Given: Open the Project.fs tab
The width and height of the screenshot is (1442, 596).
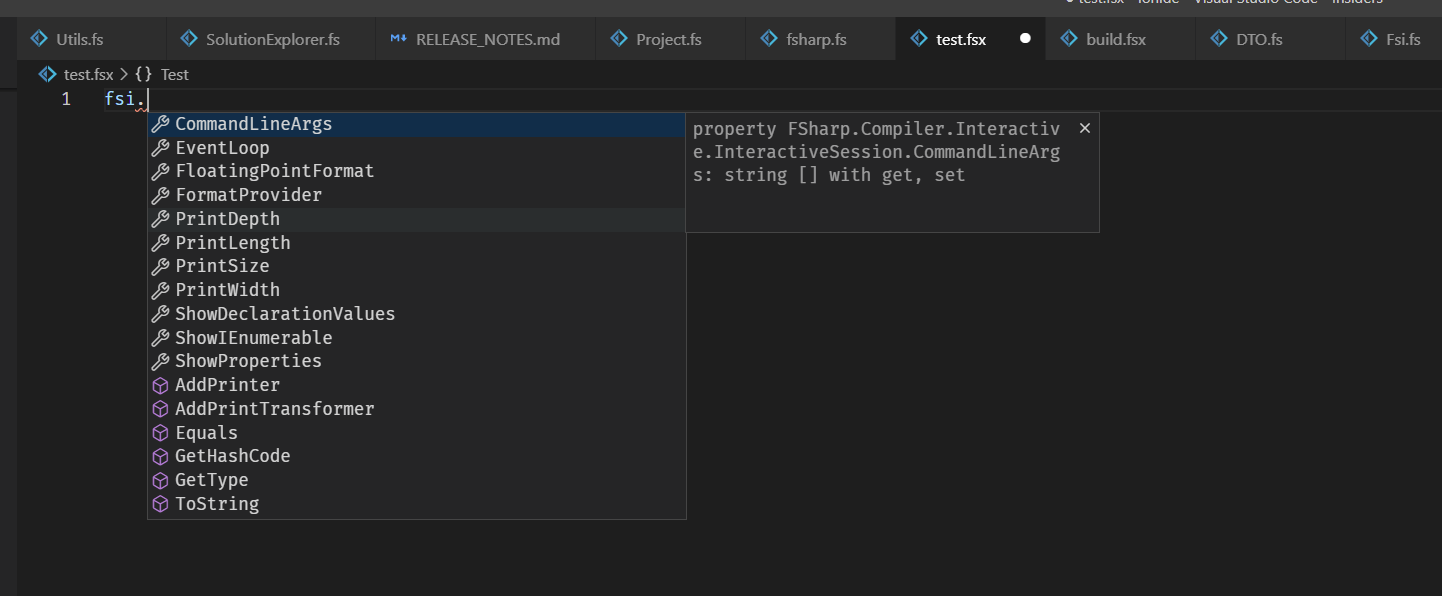Looking at the screenshot, I should coord(669,40).
